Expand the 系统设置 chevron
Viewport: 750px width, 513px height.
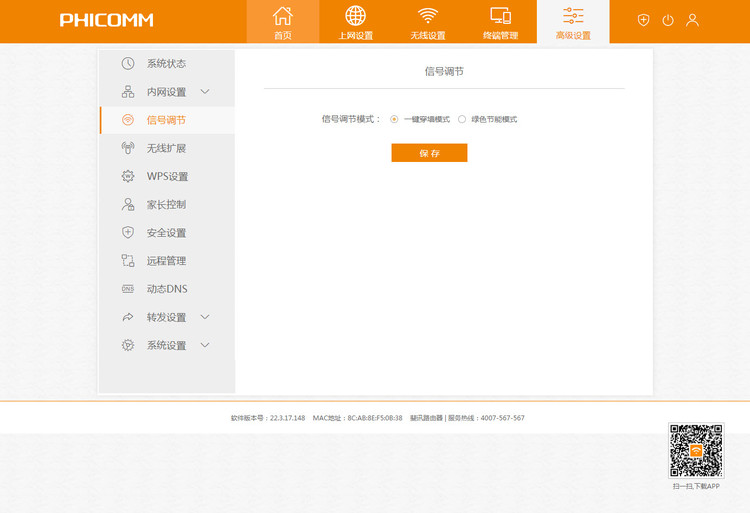coord(205,345)
